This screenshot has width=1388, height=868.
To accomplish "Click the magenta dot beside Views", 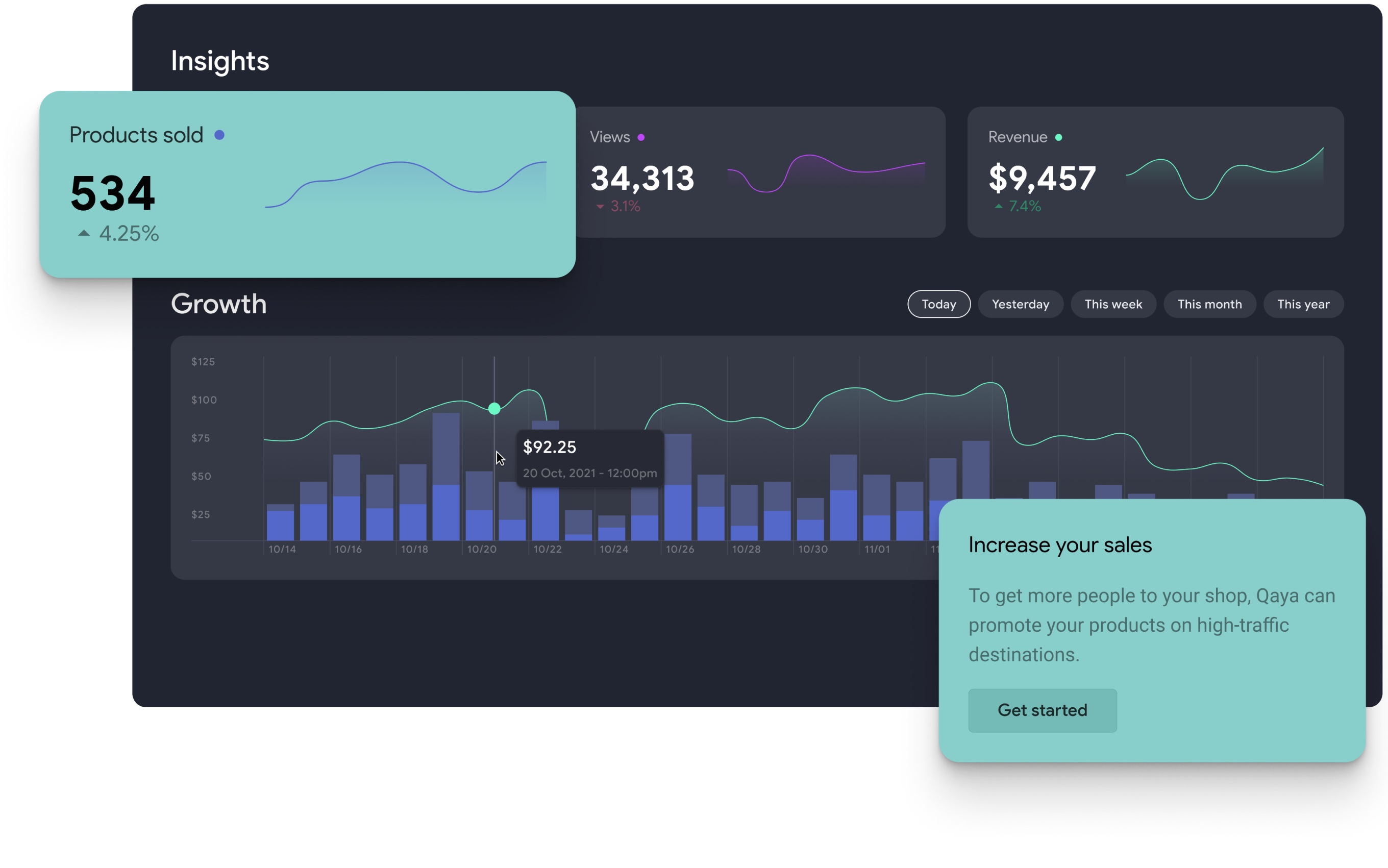I will click(641, 137).
